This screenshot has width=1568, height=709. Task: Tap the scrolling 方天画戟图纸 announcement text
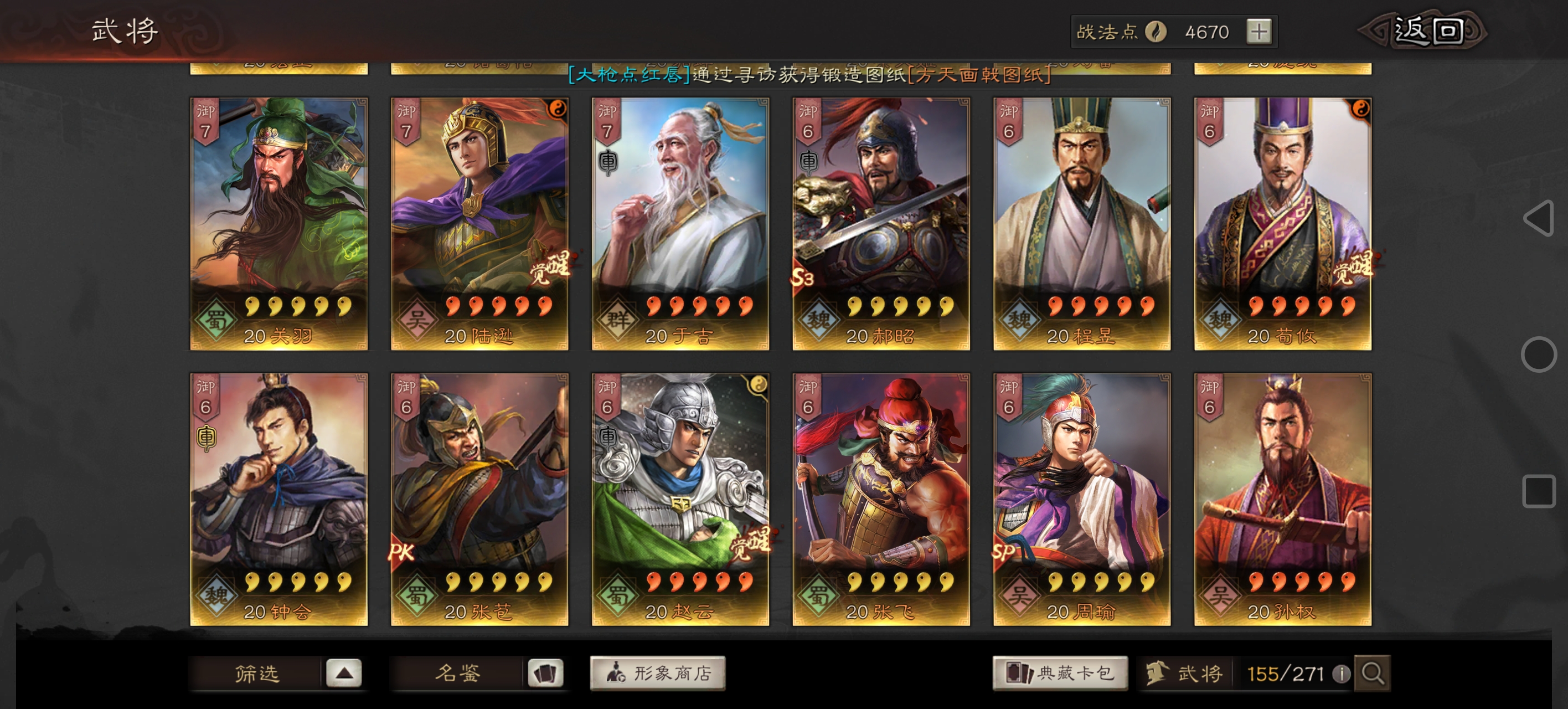tap(979, 75)
